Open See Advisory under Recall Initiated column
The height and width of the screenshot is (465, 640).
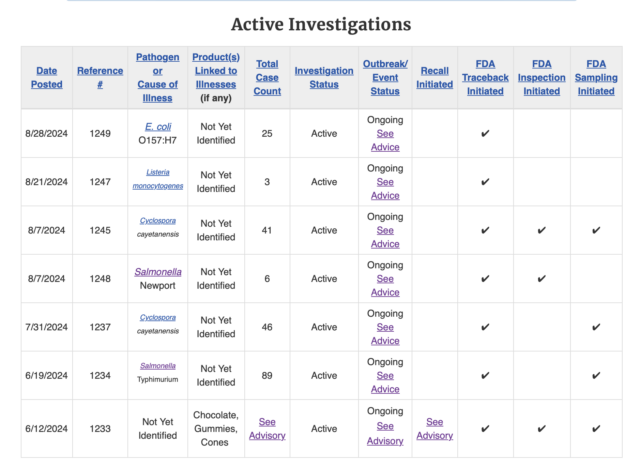pos(434,428)
